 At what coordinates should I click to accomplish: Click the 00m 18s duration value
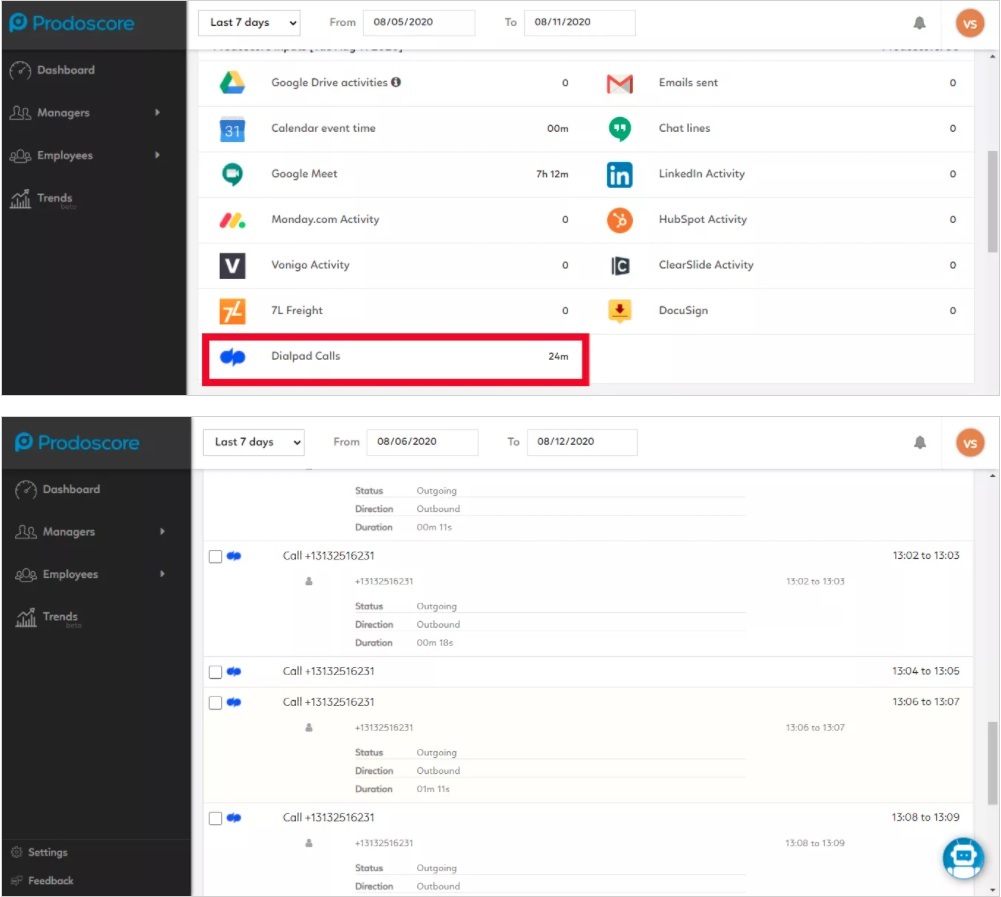click(435, 643)
